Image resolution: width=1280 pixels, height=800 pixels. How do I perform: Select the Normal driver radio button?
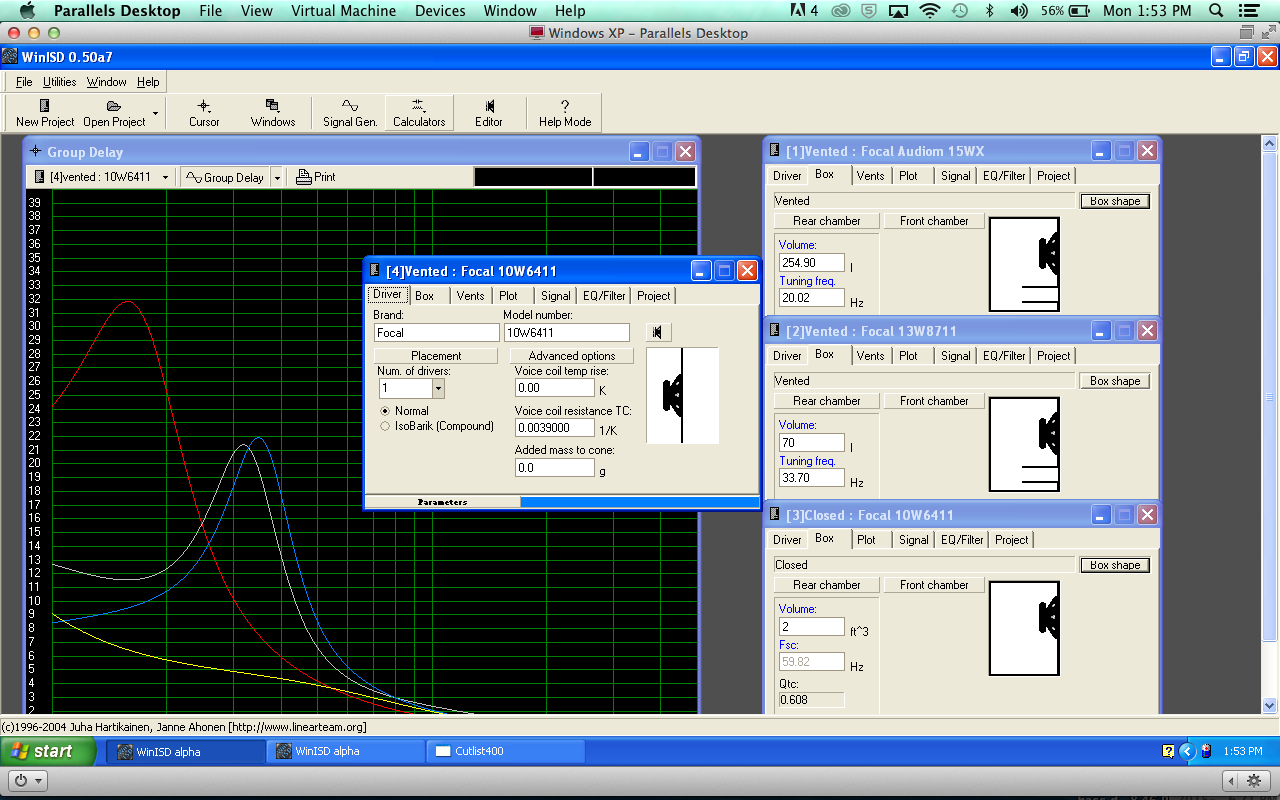click(x=385, y=411)
